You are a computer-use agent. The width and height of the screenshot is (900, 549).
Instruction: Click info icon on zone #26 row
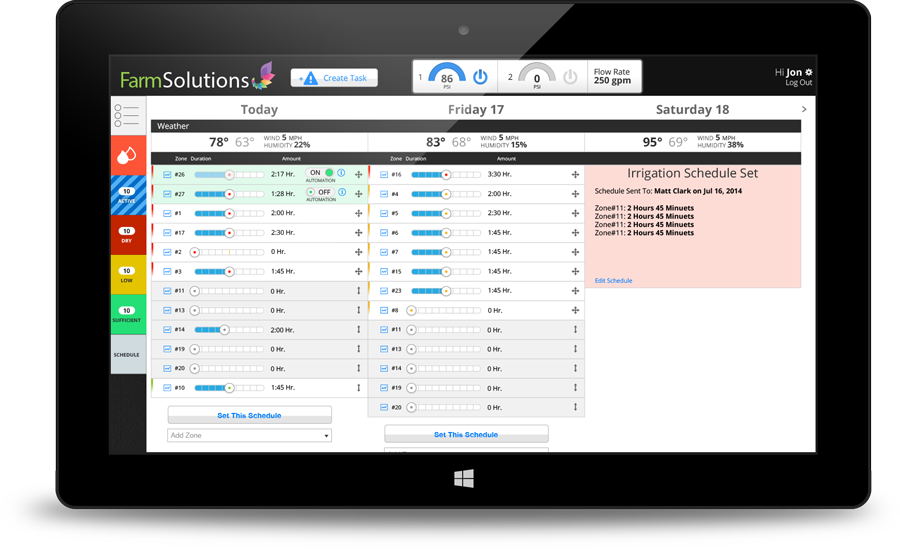coord(341,173)
